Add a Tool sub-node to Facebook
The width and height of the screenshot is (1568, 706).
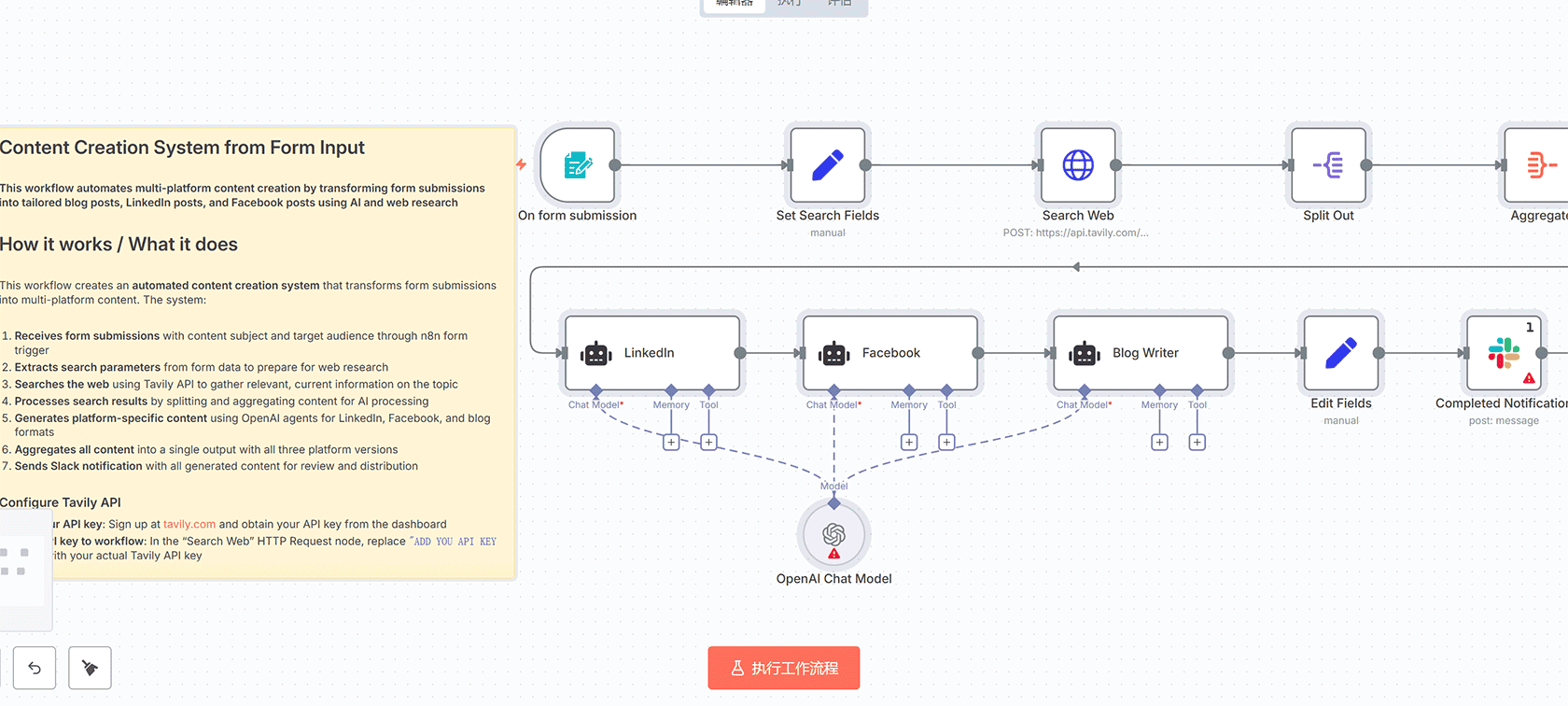pos(946,443)
